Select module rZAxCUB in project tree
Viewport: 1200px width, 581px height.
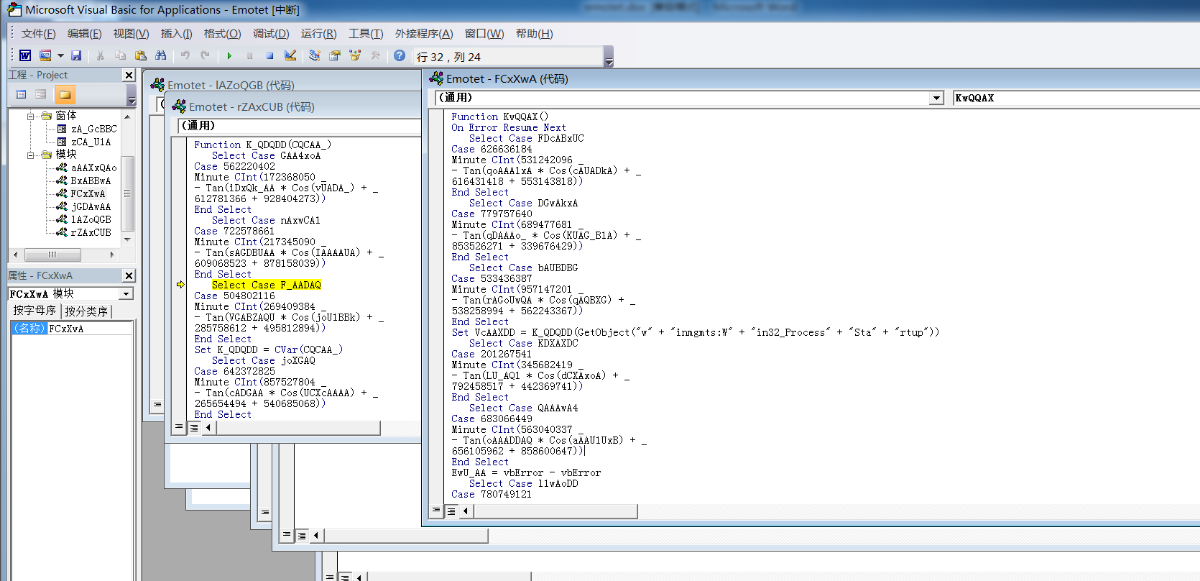coord(91,232)
